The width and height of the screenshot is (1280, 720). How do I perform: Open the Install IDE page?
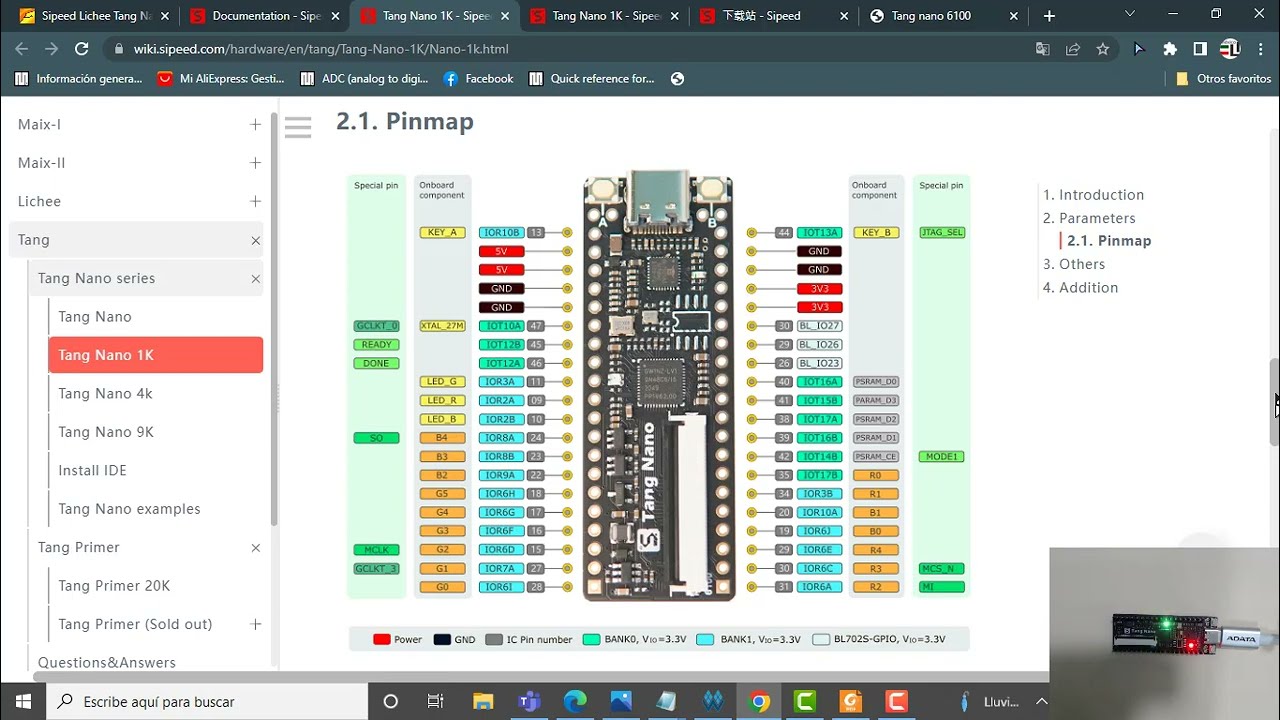pos(92,470)
